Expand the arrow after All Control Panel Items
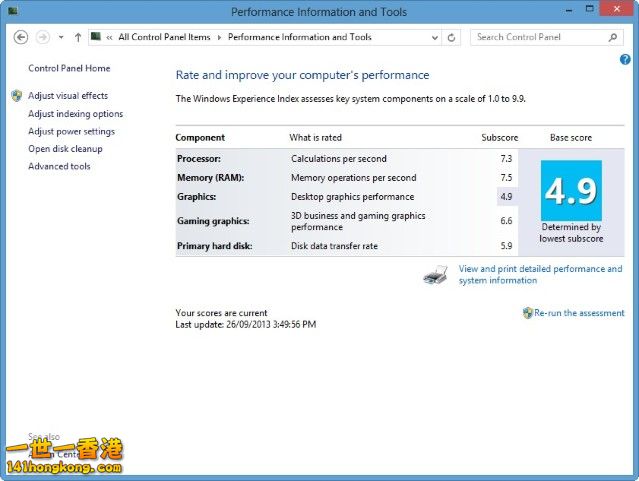639x481 pixels. (219, 37)
